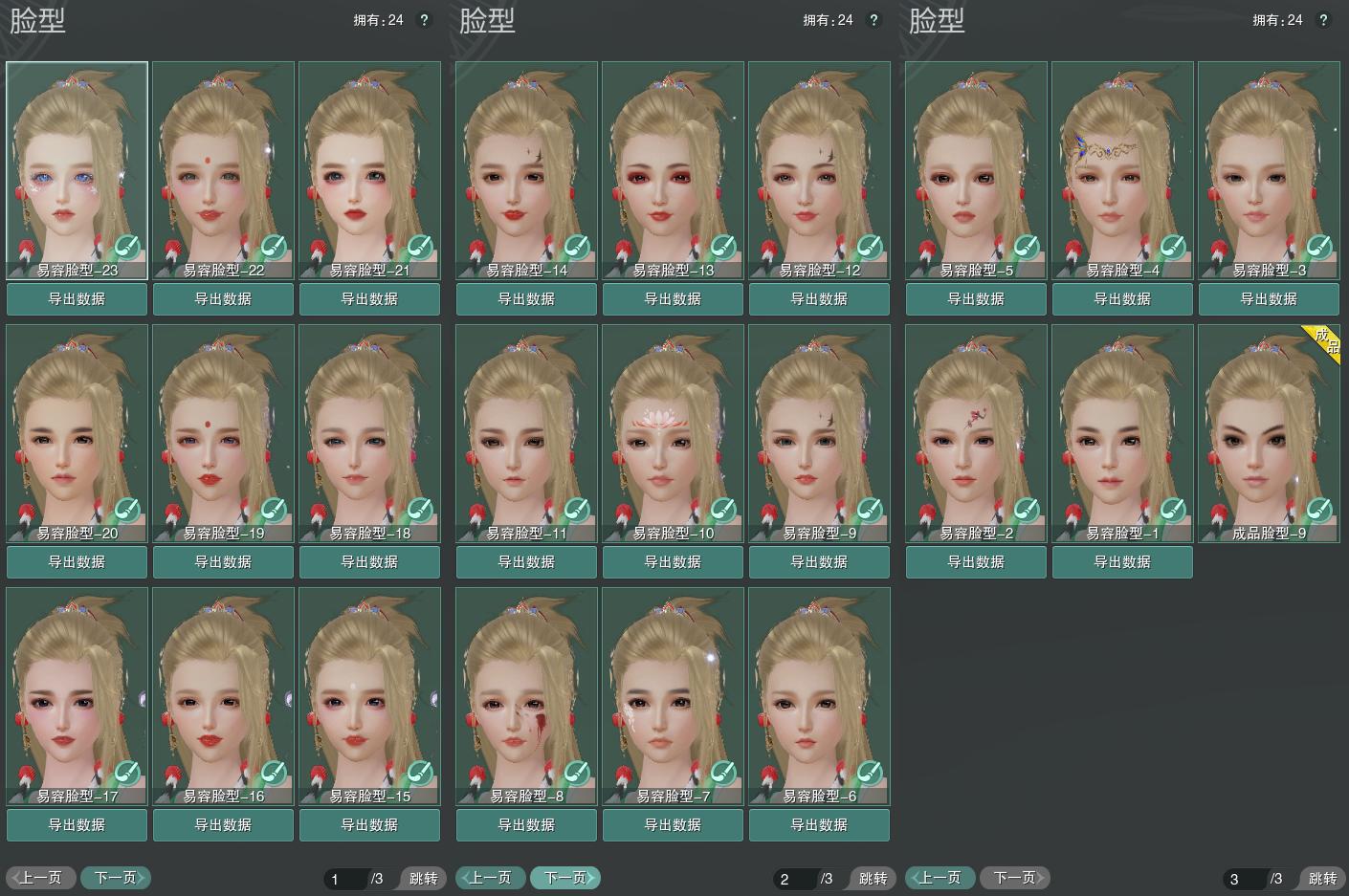Click 导出数据 under 易容脸型-19
Screen dimensions: 1349x896
(x=223, y=562)
